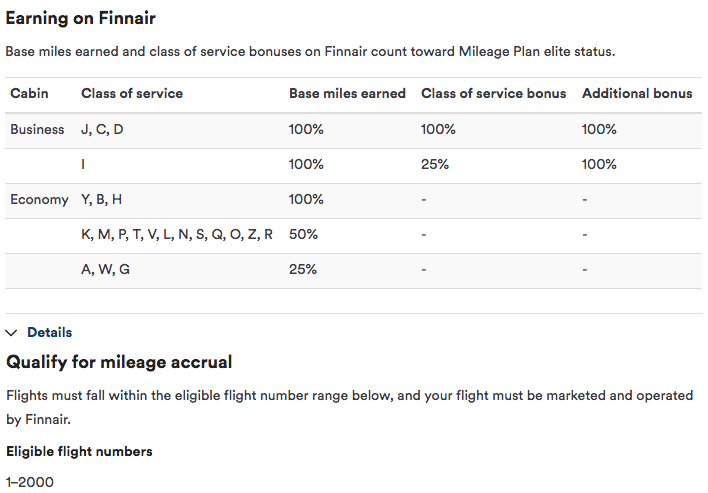Click the Economy cabin cell
The image size is (708, 493).
click(x=39, y=199)
